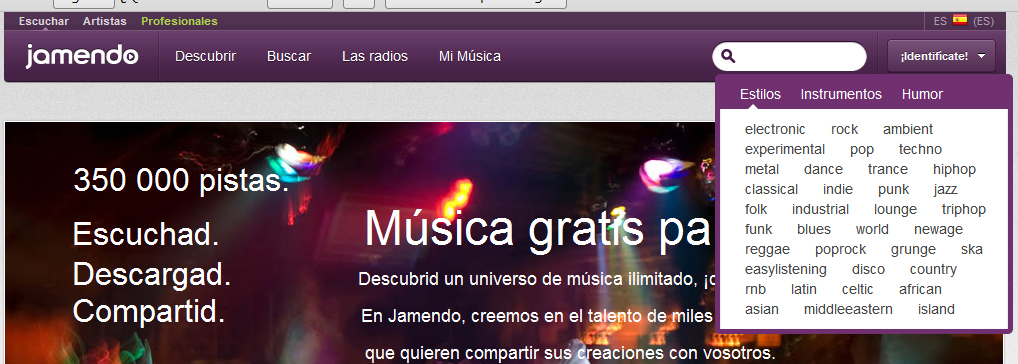Viewport: 1018px width, 364px height.
Task: Click the funk style tag
Action: (758, 229)
